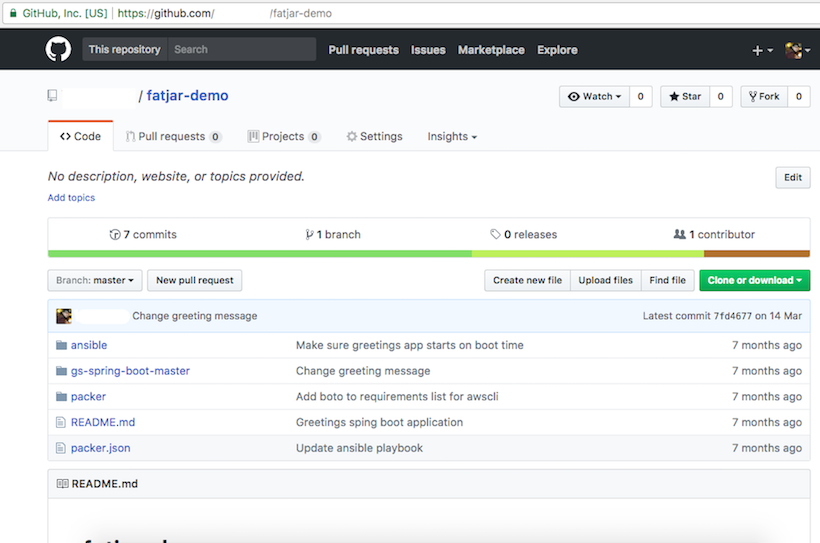Image resolution: width=820 pixels, height=543 pixels.
Task: Open the packer folder
Action: click(x=88, y=397)
